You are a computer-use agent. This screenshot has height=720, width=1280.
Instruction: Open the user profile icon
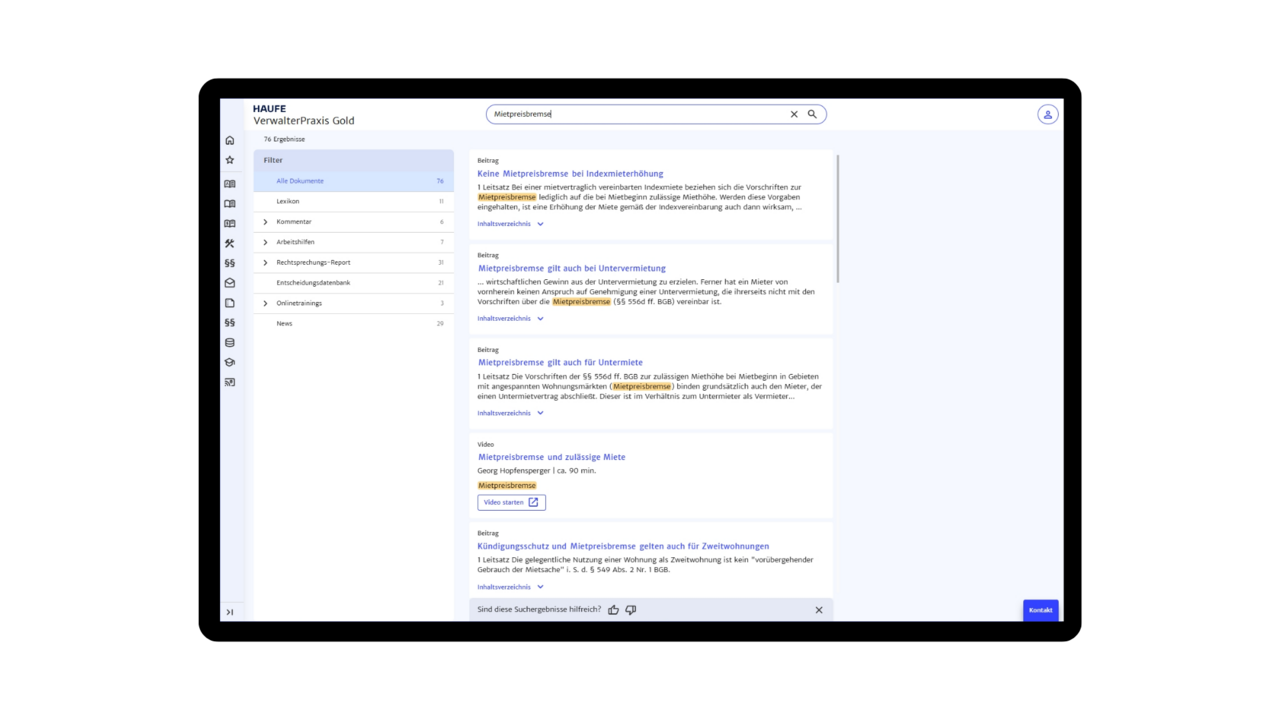pyautogui.click(x=1047, y=114)
